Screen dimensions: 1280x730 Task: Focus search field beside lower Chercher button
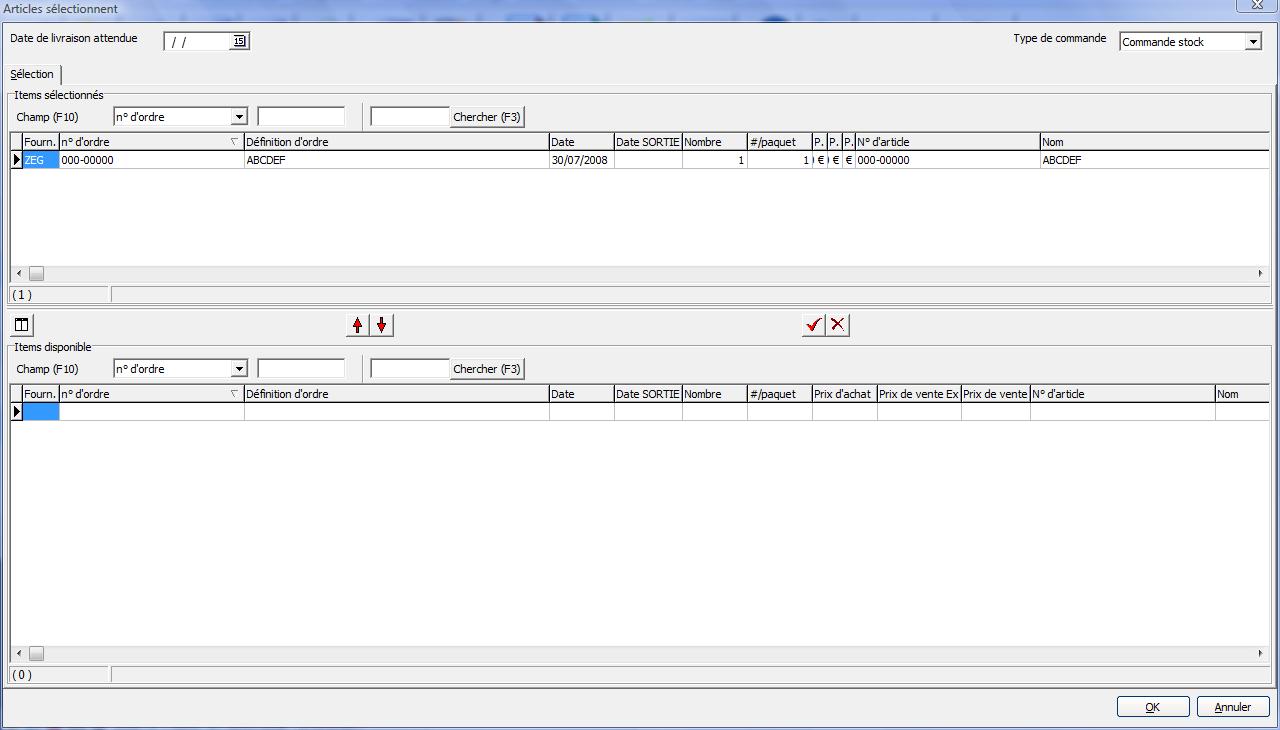410,369
